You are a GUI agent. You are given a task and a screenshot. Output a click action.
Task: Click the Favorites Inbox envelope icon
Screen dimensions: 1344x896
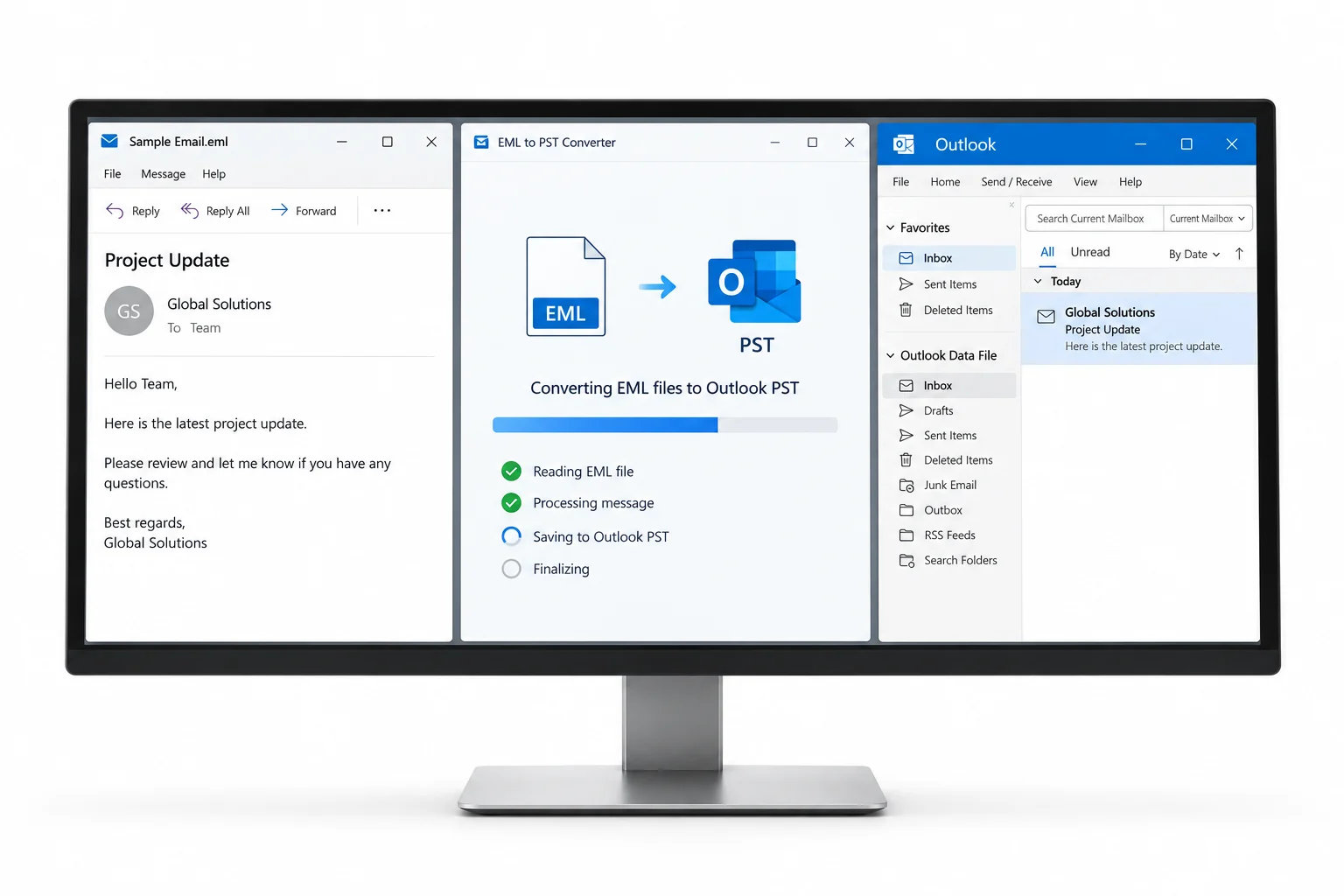pyautogui.click(x=906, y=258)
